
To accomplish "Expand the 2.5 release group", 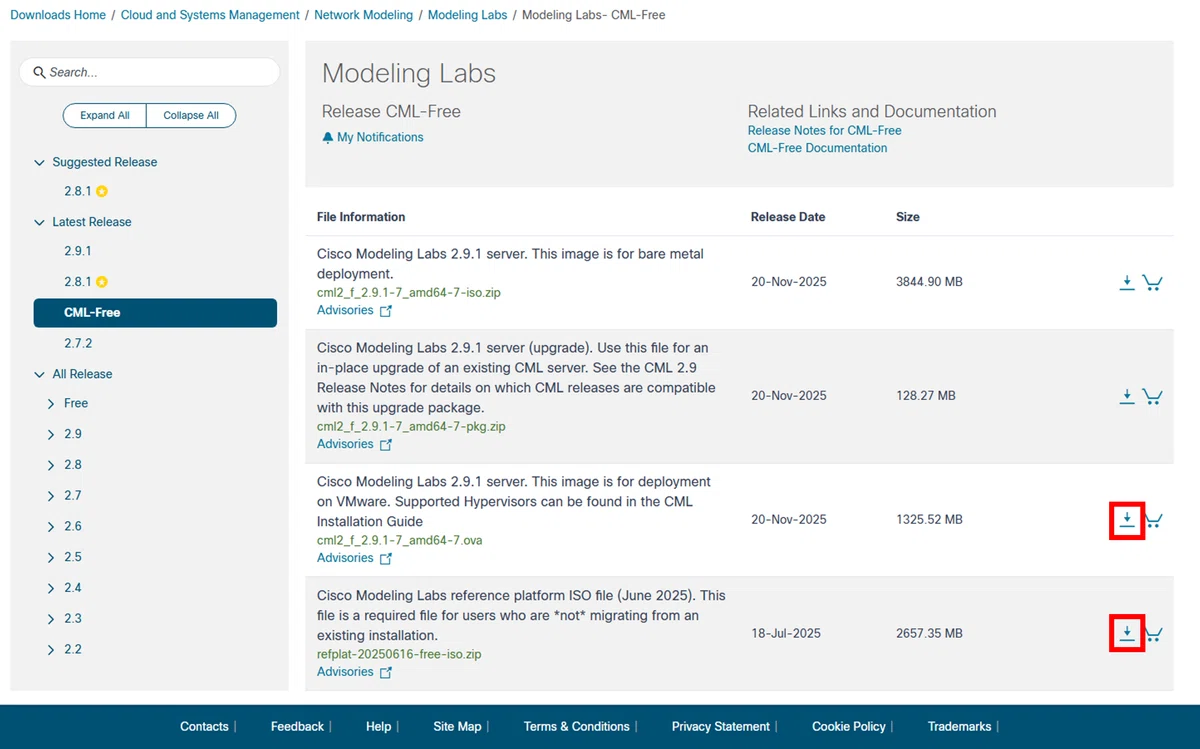I will (x=51, y=558).
